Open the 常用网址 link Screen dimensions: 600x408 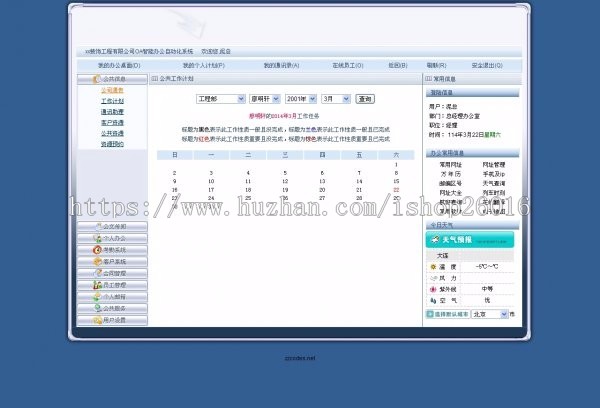pyautogui.click(x=450, y=165)
